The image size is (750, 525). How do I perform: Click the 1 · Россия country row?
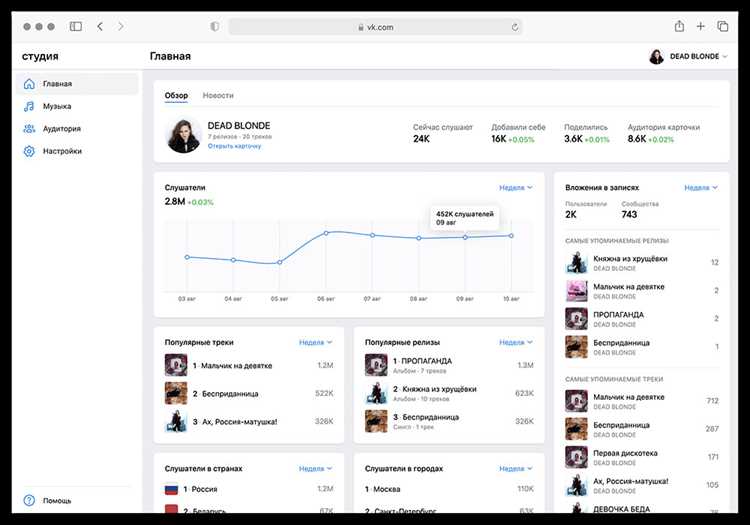click(x=249, y=489)
